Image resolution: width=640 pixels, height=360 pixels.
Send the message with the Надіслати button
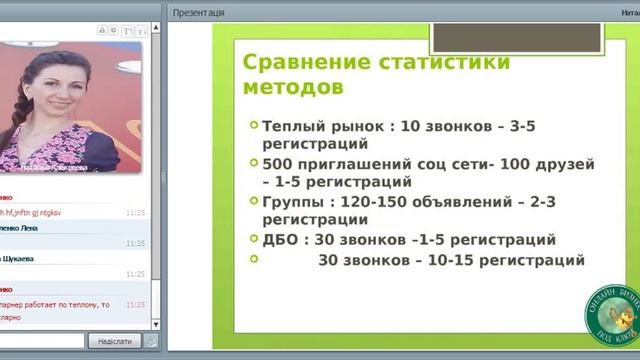pyautogui.click(x=115, y=341)
